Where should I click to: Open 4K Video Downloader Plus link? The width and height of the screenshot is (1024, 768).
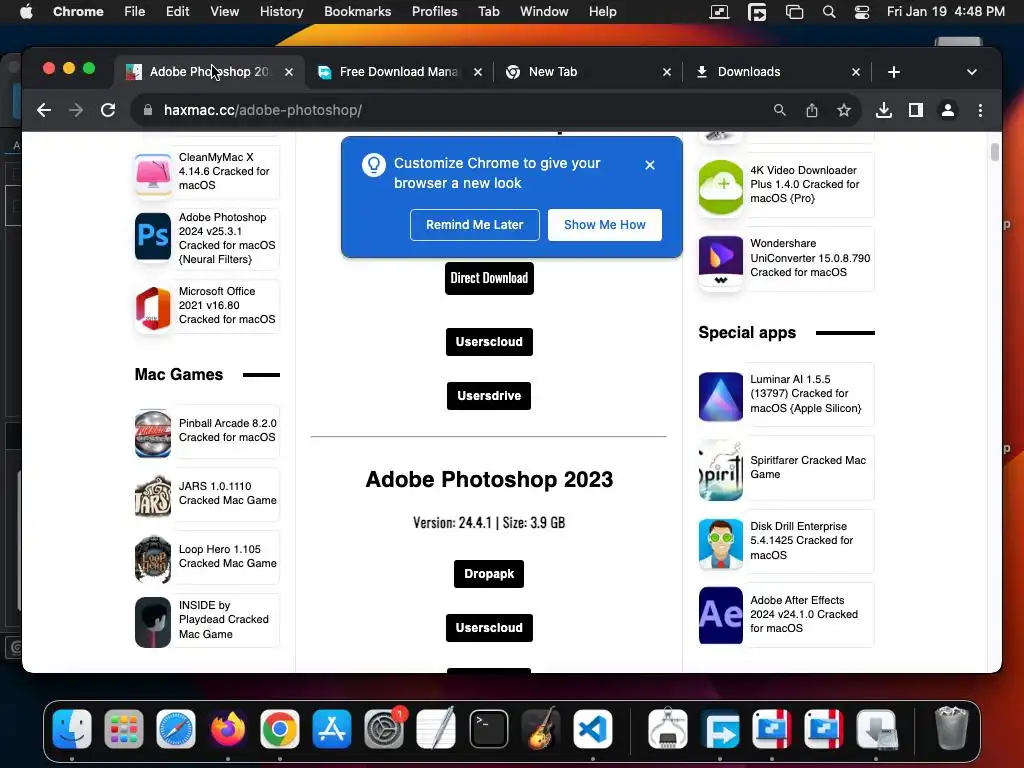click(x=805, y=184)
